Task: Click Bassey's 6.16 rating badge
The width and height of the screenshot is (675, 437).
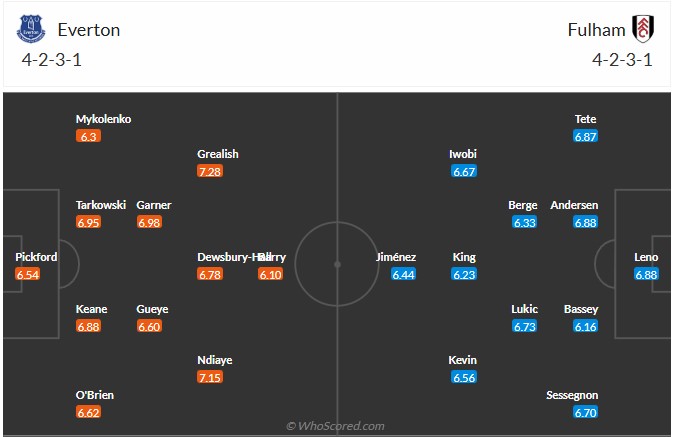Action: tap(586, 326)
